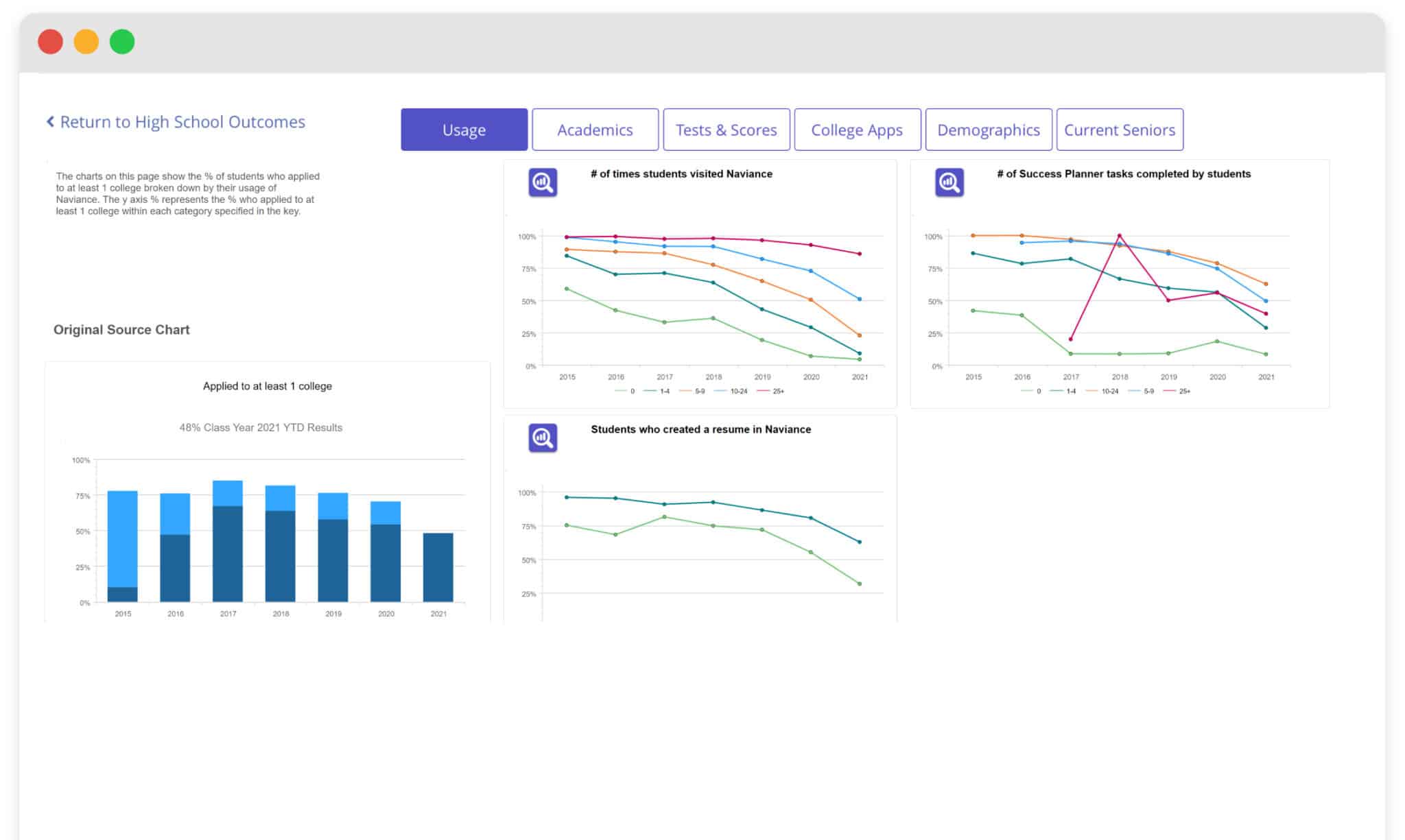This screenshot has height=840, width=1405.
Task: Select the College Apps tab
Action: [x=857, y=130]
